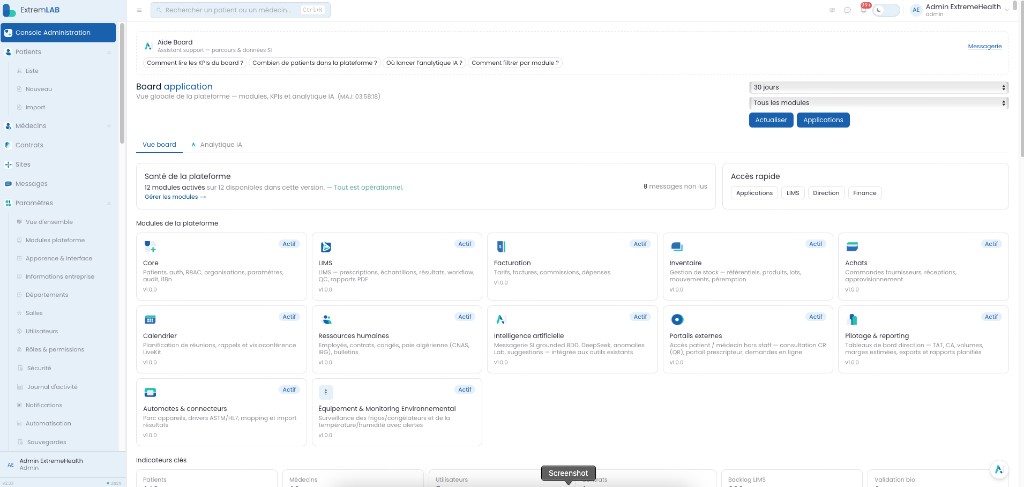Screen dimensions: 1024x487
Task: Click the Contrats sidebar icon
Action: [x=8, y=145]
